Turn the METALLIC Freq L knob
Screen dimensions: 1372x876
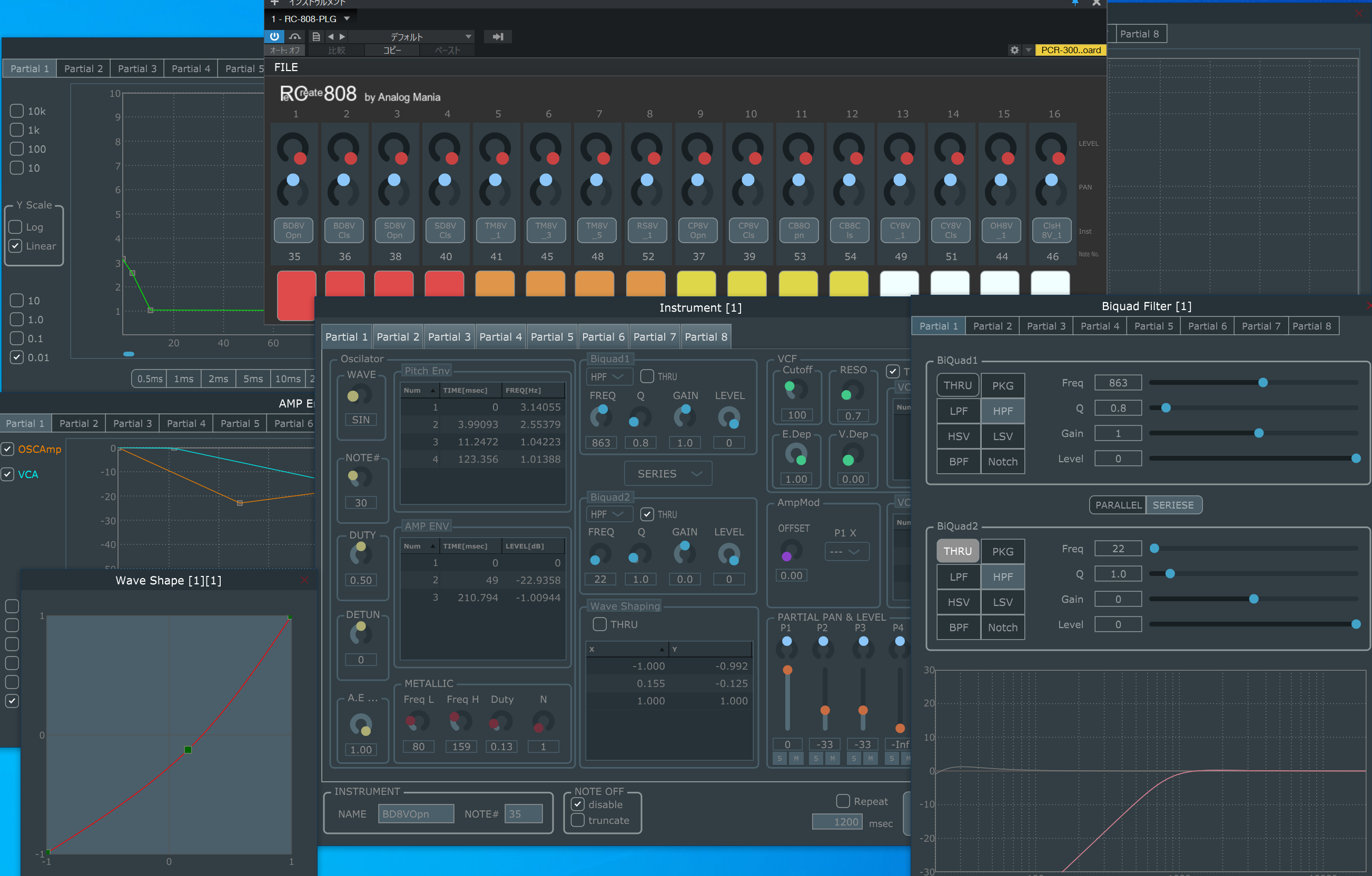(x=418, y=722)
